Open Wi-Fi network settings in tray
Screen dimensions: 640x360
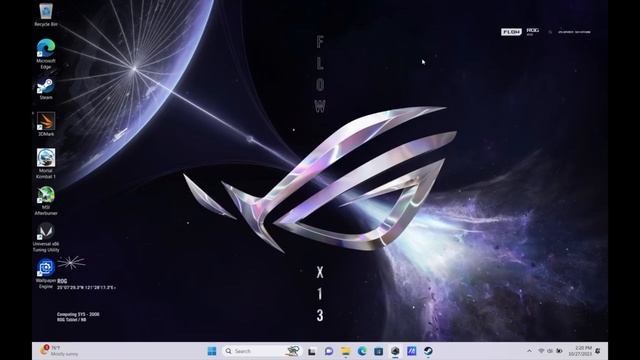541,351
